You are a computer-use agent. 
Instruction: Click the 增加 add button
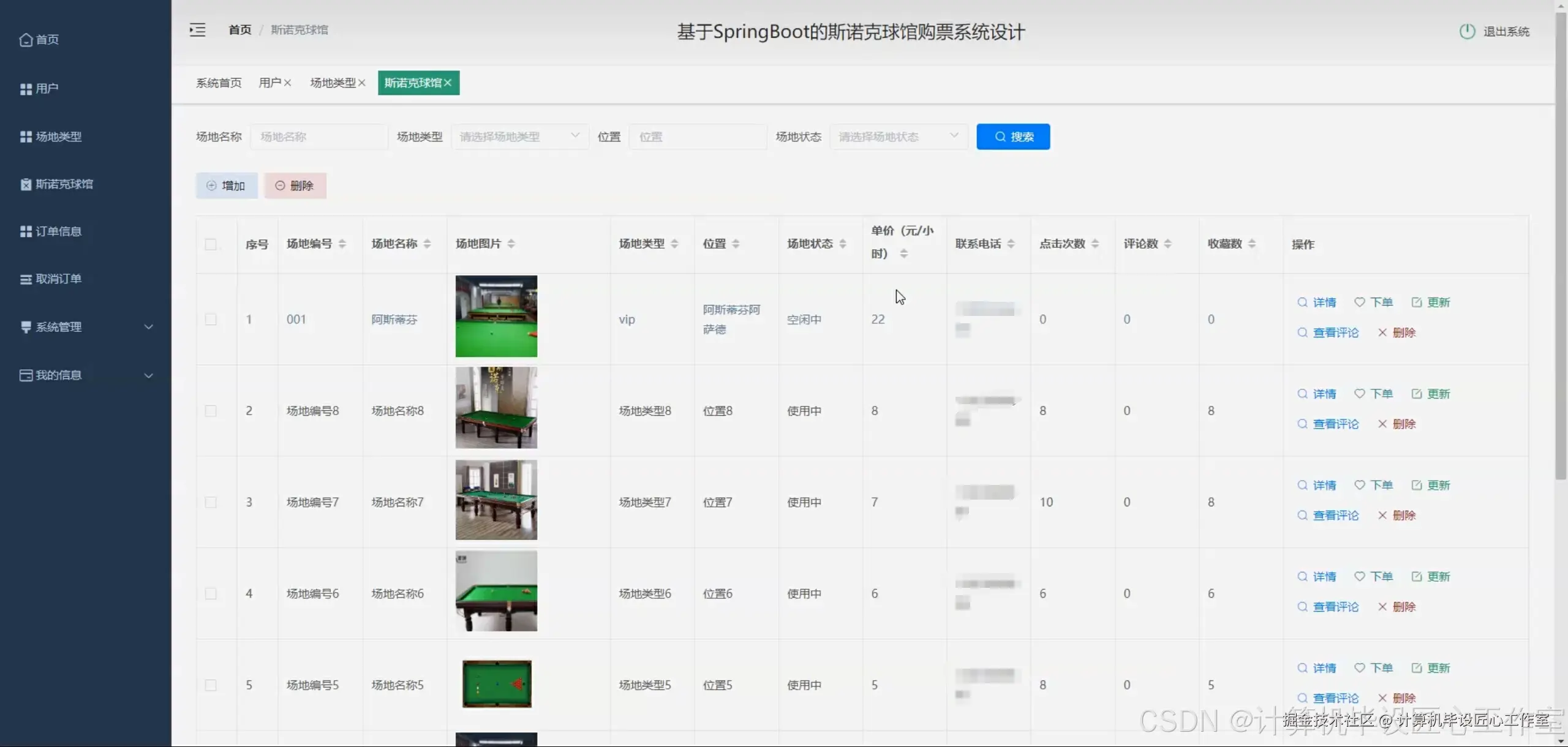(226, 185)
